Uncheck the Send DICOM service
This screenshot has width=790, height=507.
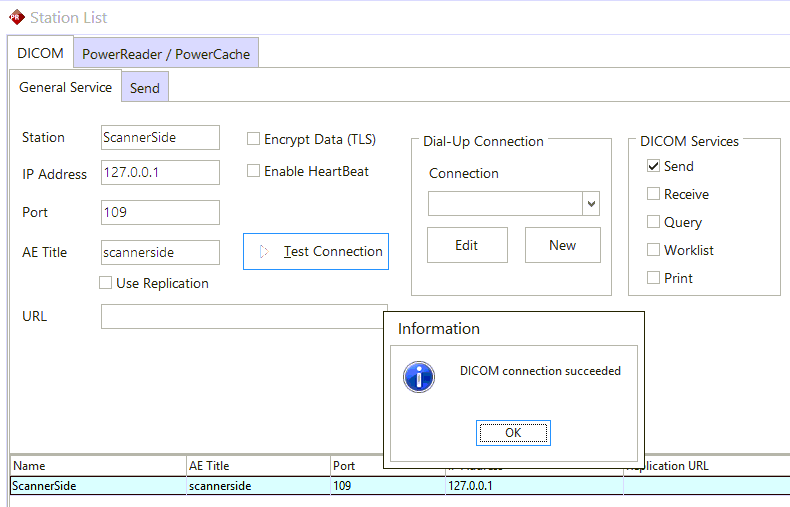pyautogui.click(x=653, y=167)
